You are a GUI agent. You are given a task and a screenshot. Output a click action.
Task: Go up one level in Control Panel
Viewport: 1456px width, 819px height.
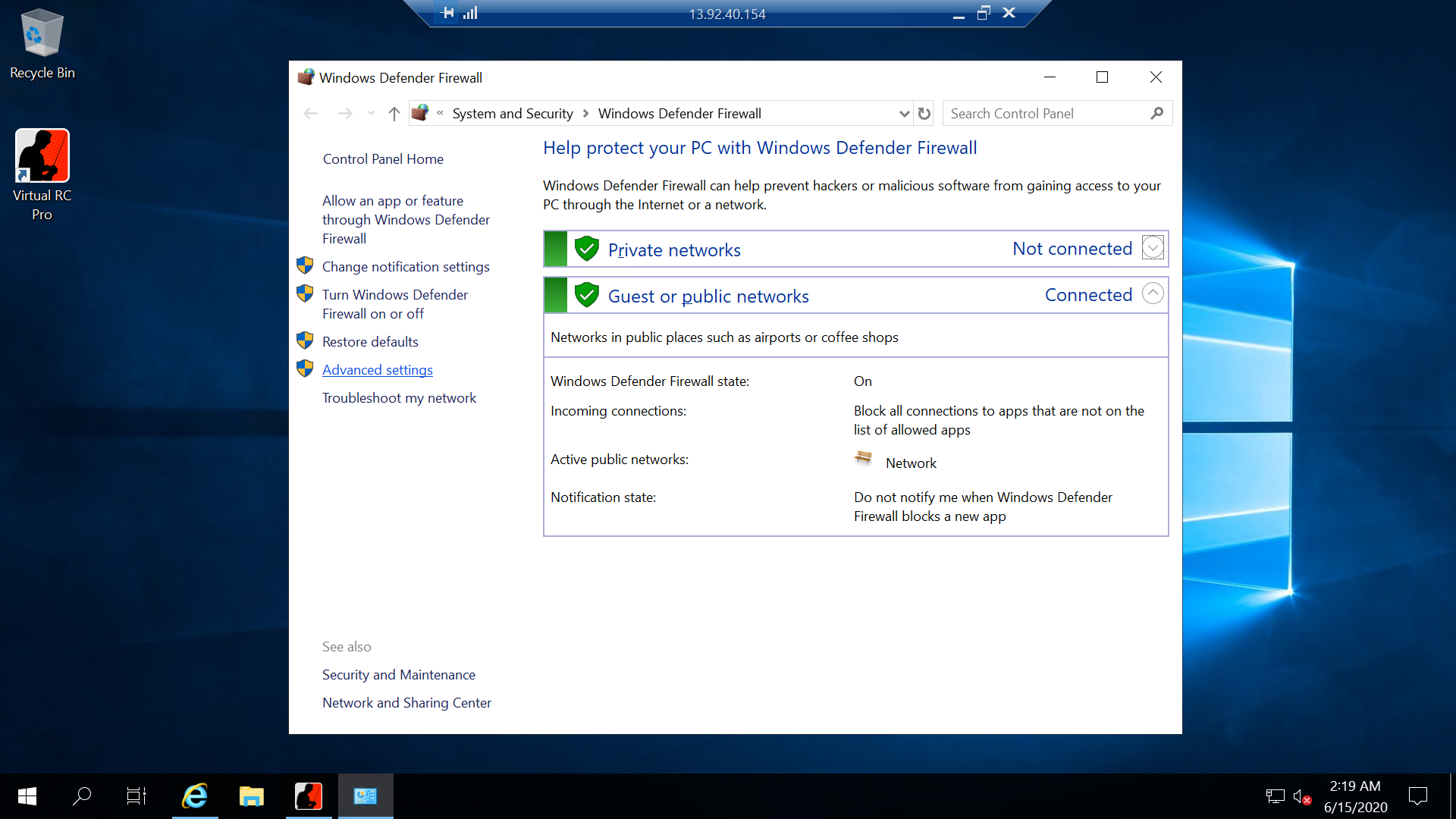[394, 114]
